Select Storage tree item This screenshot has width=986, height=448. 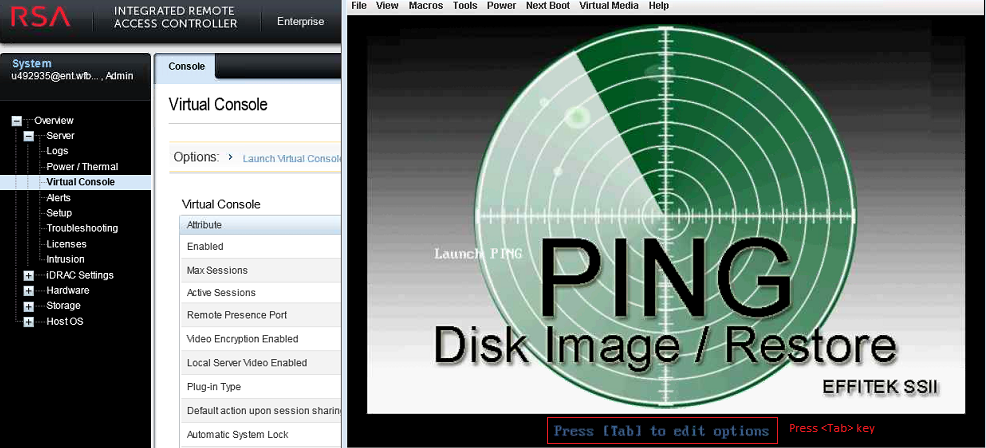tap(64, 306)
